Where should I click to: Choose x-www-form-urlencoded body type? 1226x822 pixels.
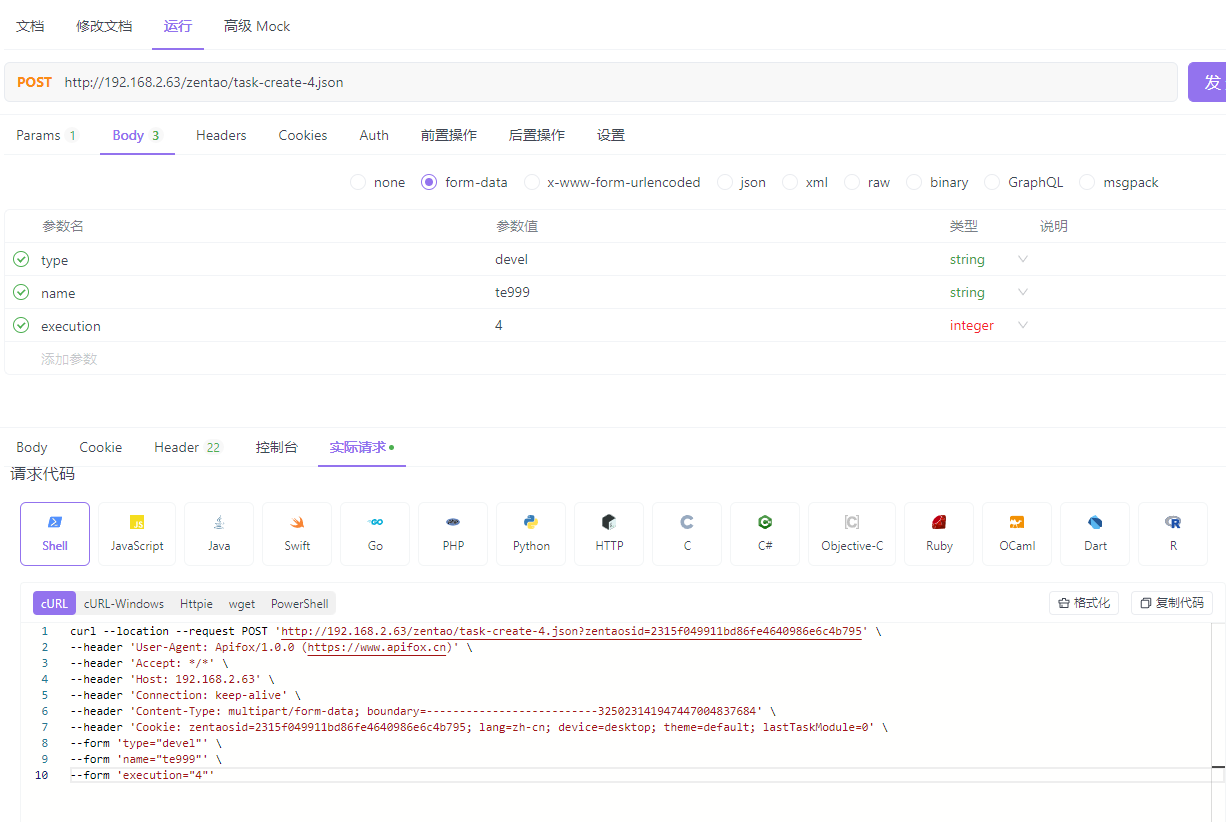(532, 182)
